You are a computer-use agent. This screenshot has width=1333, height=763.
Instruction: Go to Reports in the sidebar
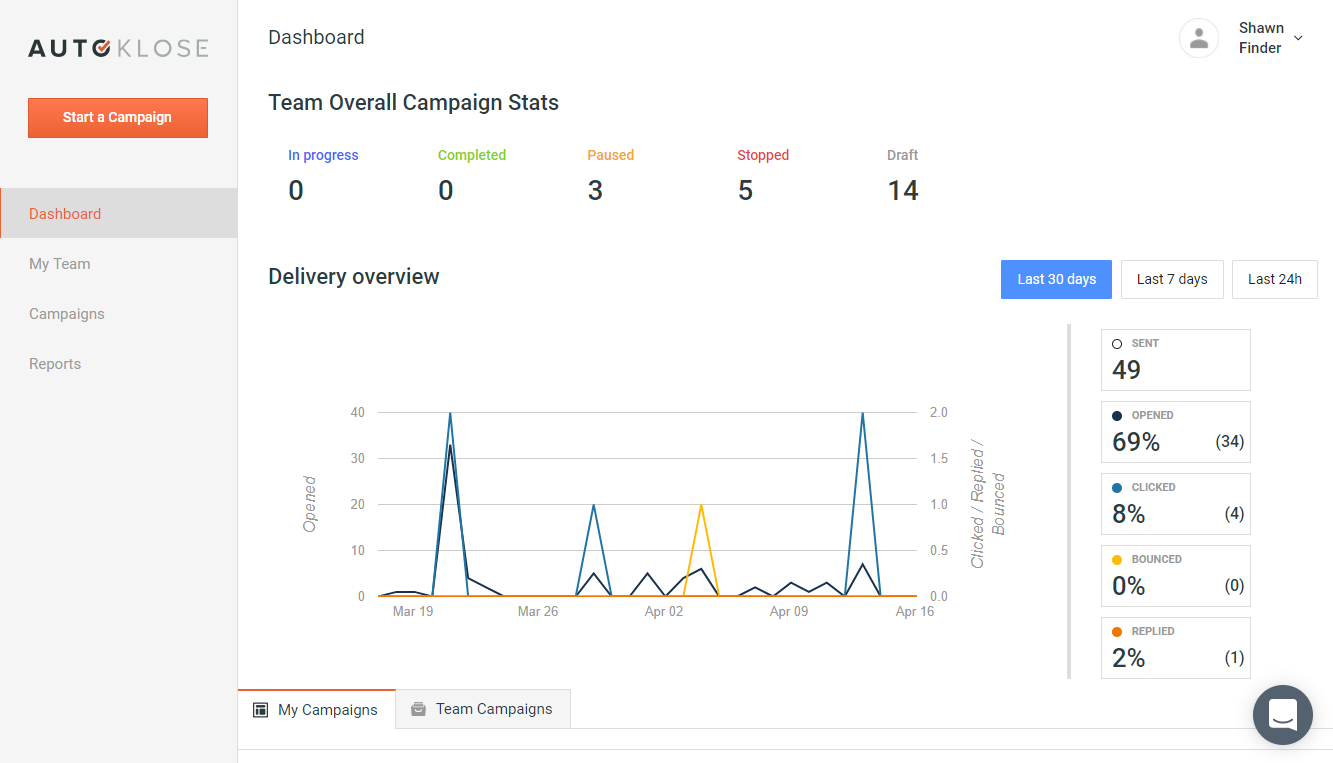(55, 364)
